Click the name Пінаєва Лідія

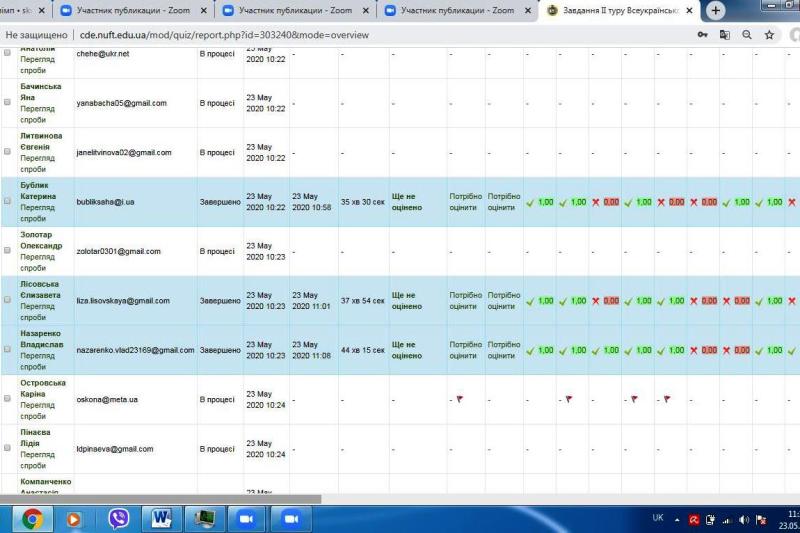35,438
